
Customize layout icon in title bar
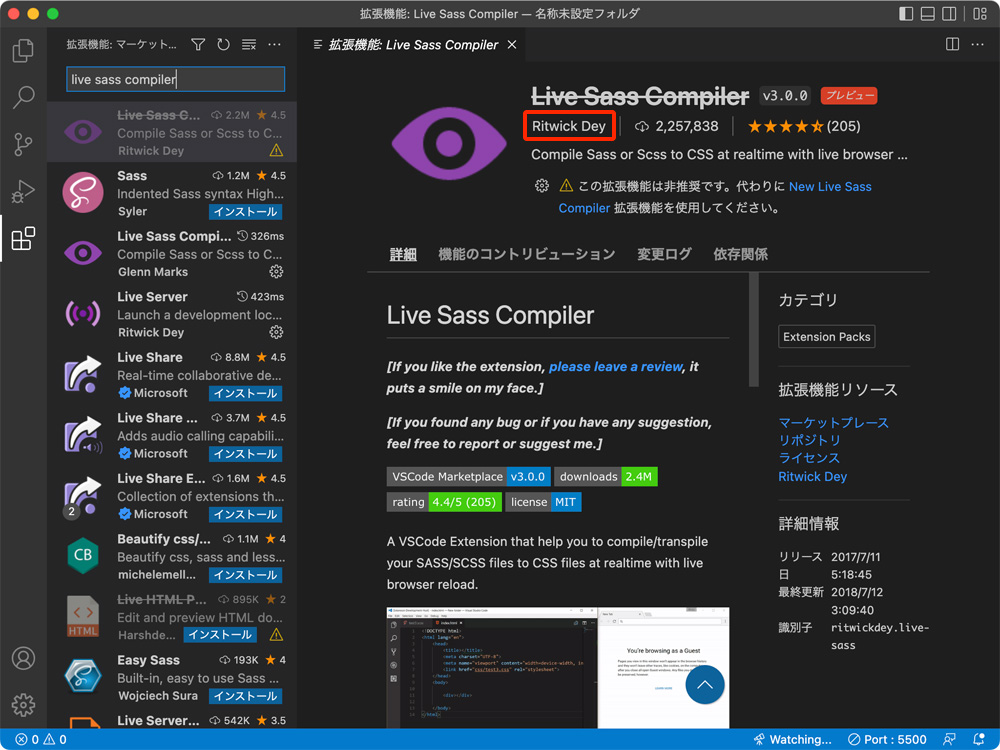[x=980, y=13]
